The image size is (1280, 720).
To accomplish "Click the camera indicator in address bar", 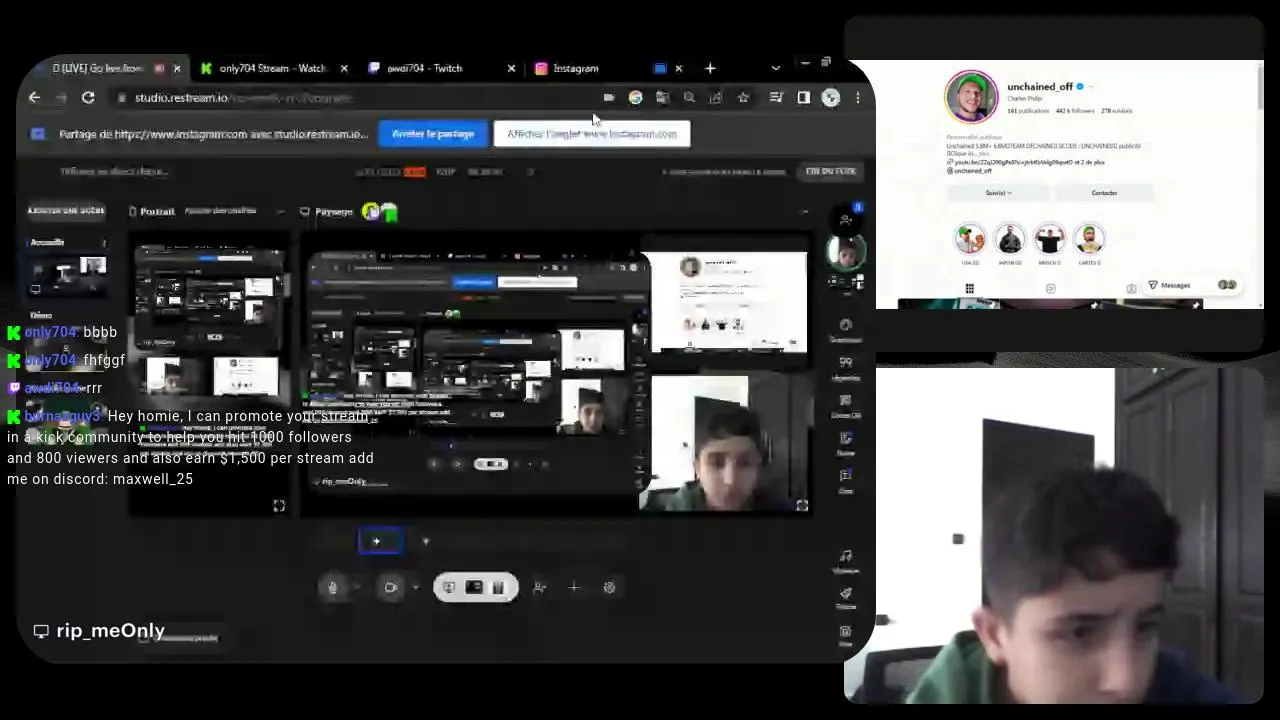I will (x=609, y=98).
